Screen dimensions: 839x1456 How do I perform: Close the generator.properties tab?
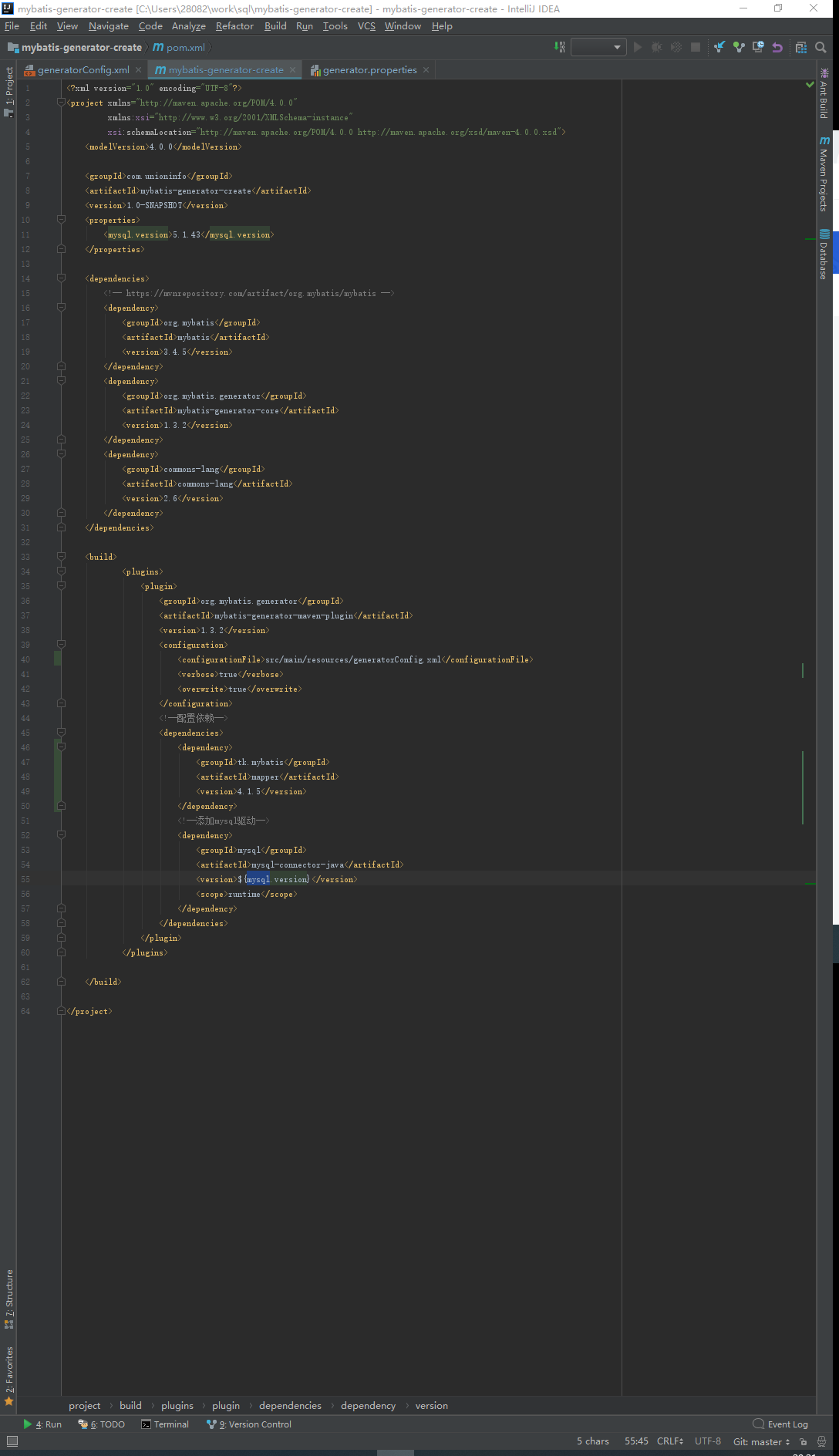click(426, 69)
